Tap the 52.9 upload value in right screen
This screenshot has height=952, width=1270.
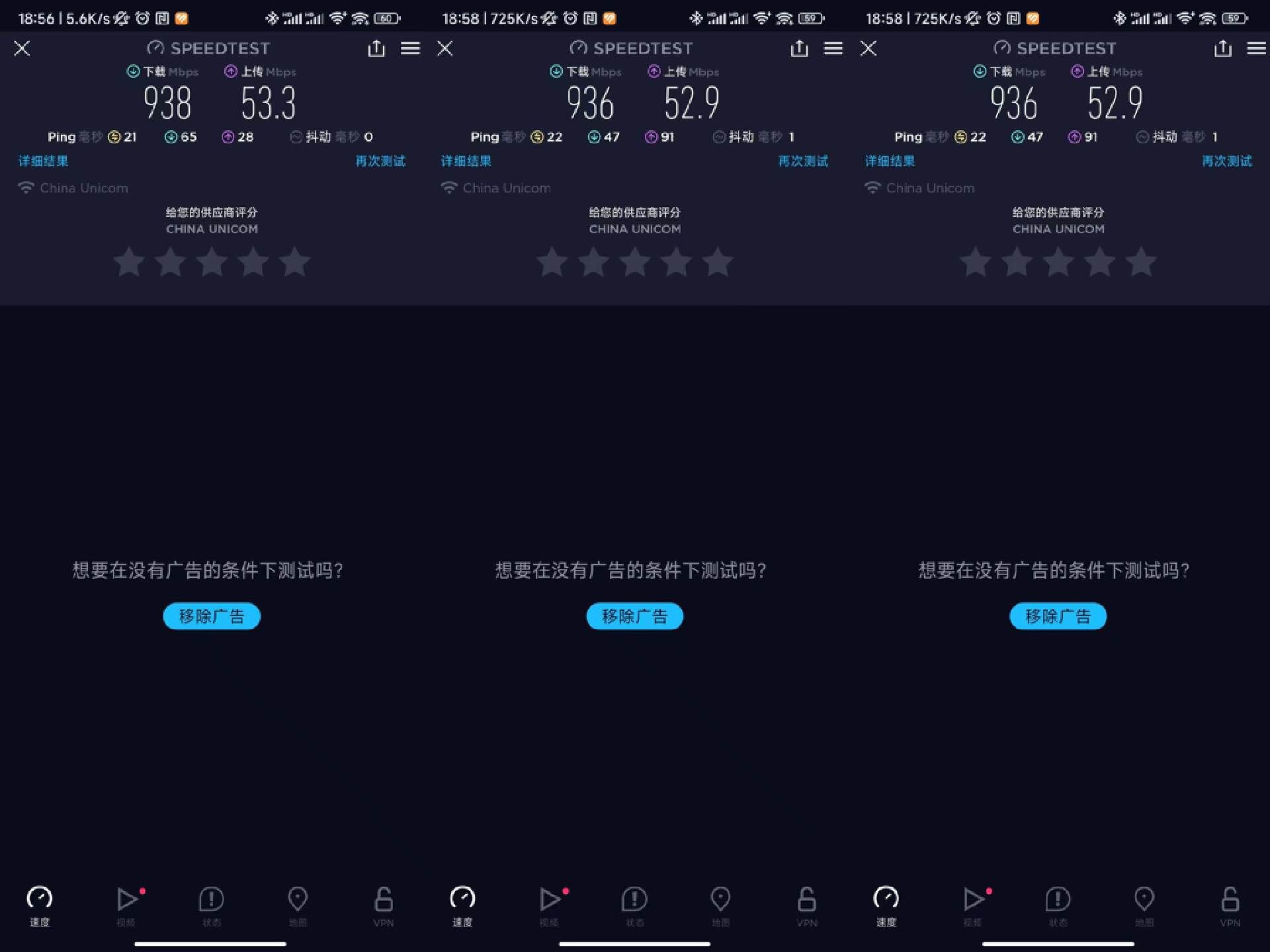(1115, 103)
